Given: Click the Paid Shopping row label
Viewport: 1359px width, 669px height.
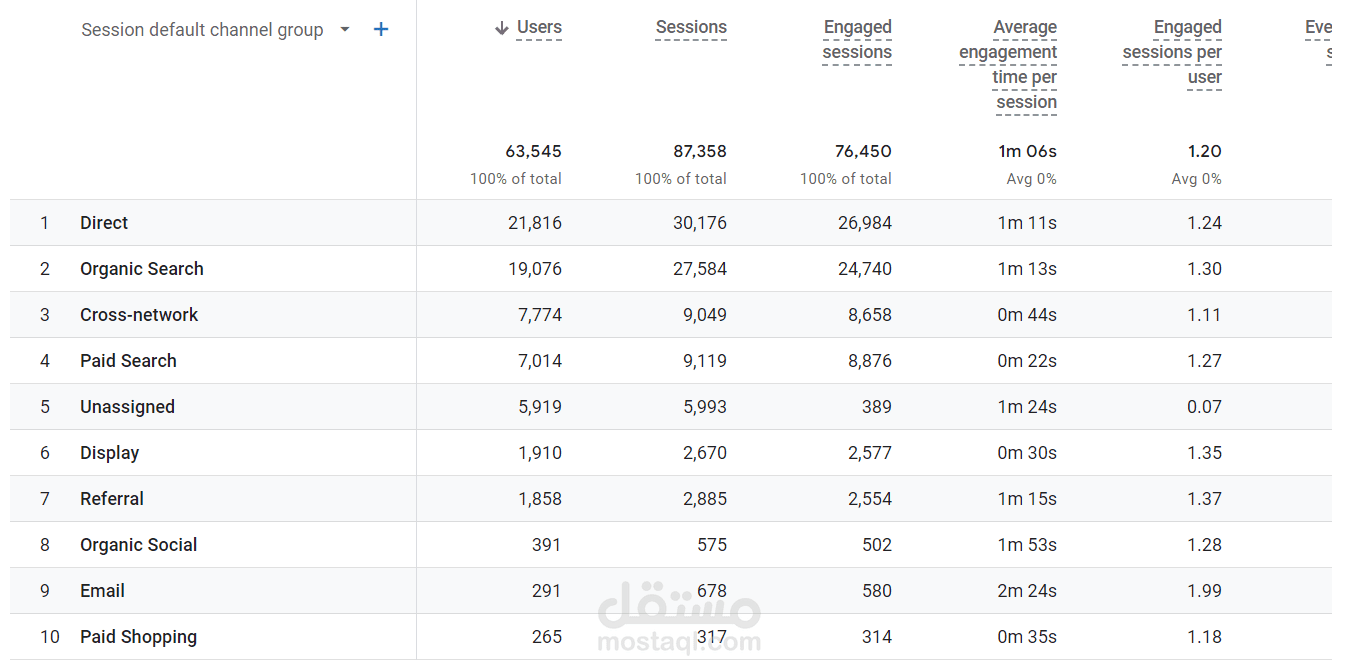Looking at the screenshot, I should pos(138,637).
